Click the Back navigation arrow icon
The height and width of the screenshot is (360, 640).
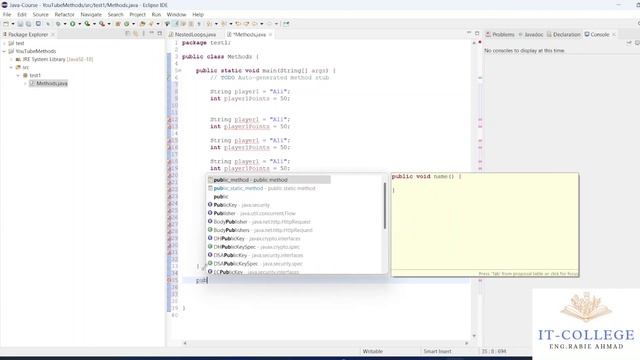point(255,24)
